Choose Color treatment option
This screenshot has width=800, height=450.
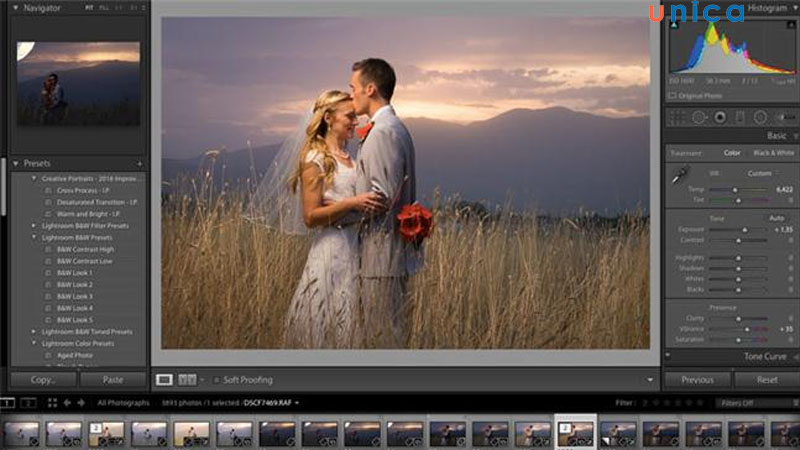(732, 153)
